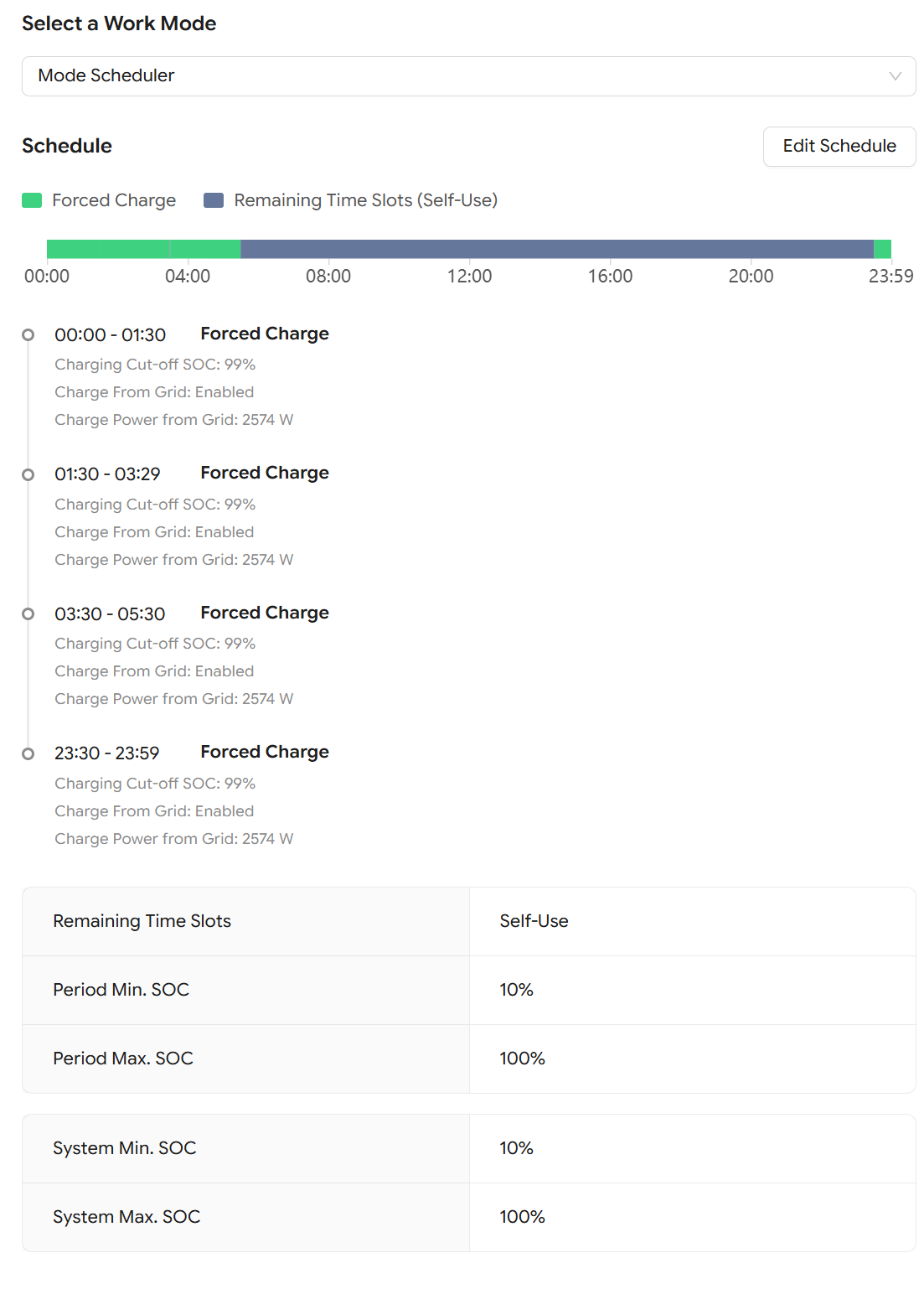The image size is (924, 1289).
Task: Click the Period Min. SOC 10% value
Action: [516, 990]
